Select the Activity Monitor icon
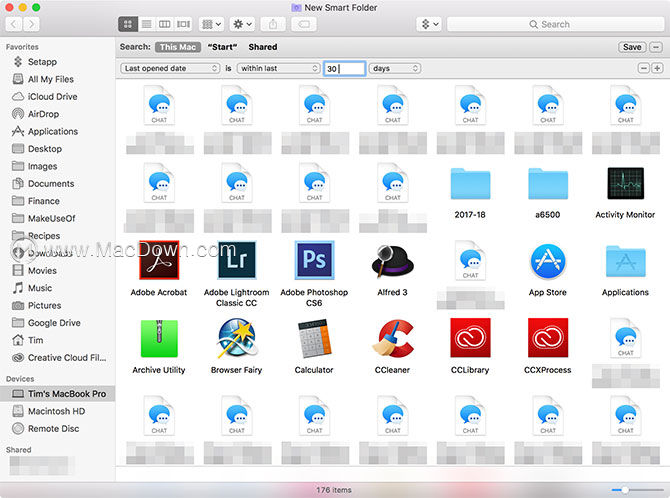670x498 pixels. pos(625,183)
